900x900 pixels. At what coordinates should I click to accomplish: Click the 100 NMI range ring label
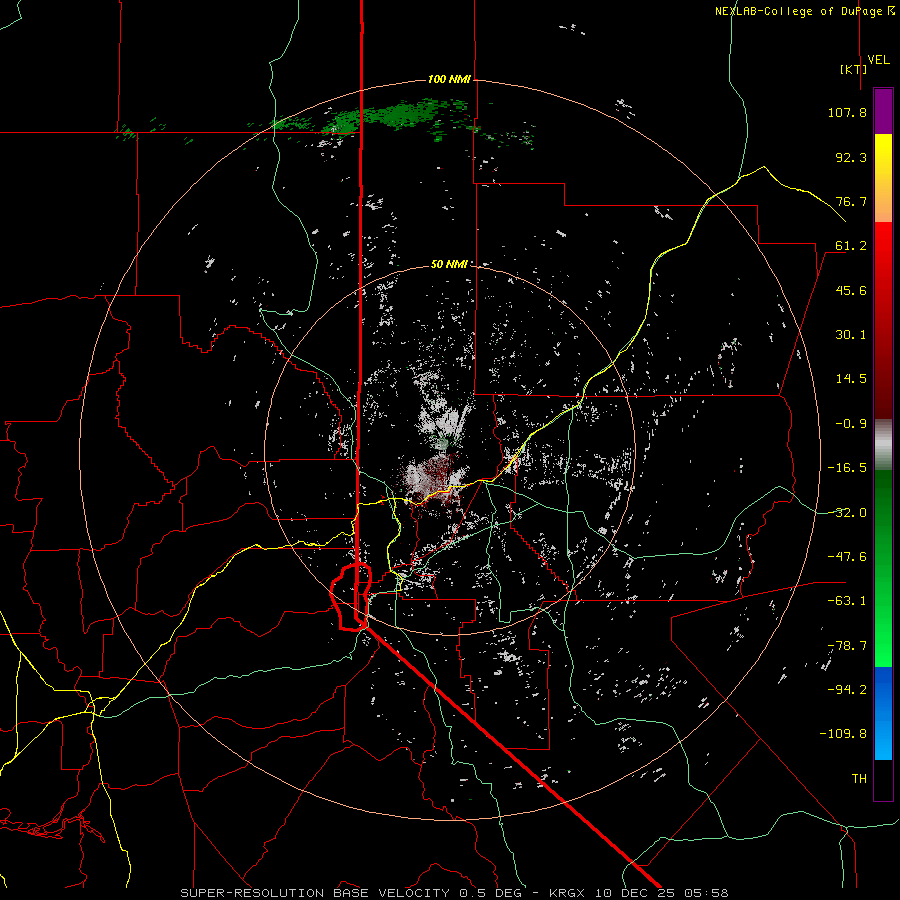click(449, 79)
